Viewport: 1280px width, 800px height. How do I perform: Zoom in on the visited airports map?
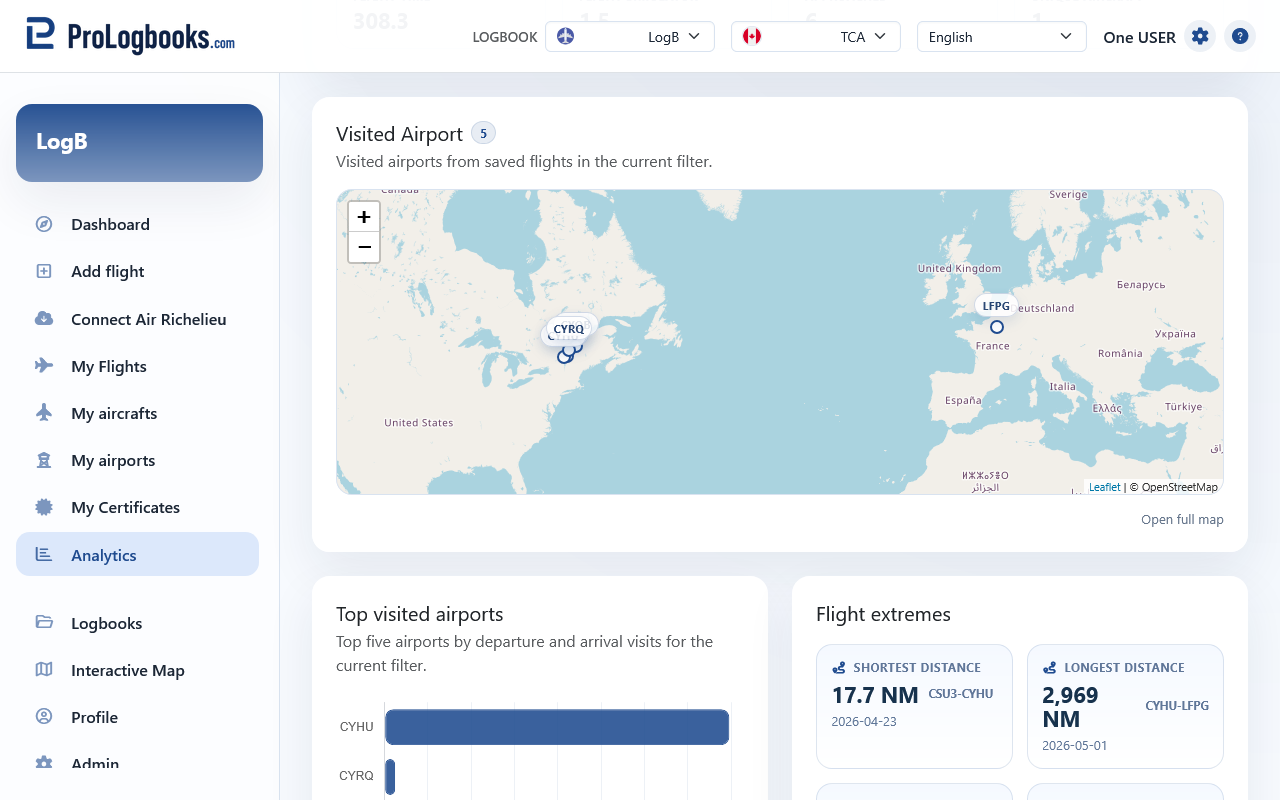coord(364,216)
